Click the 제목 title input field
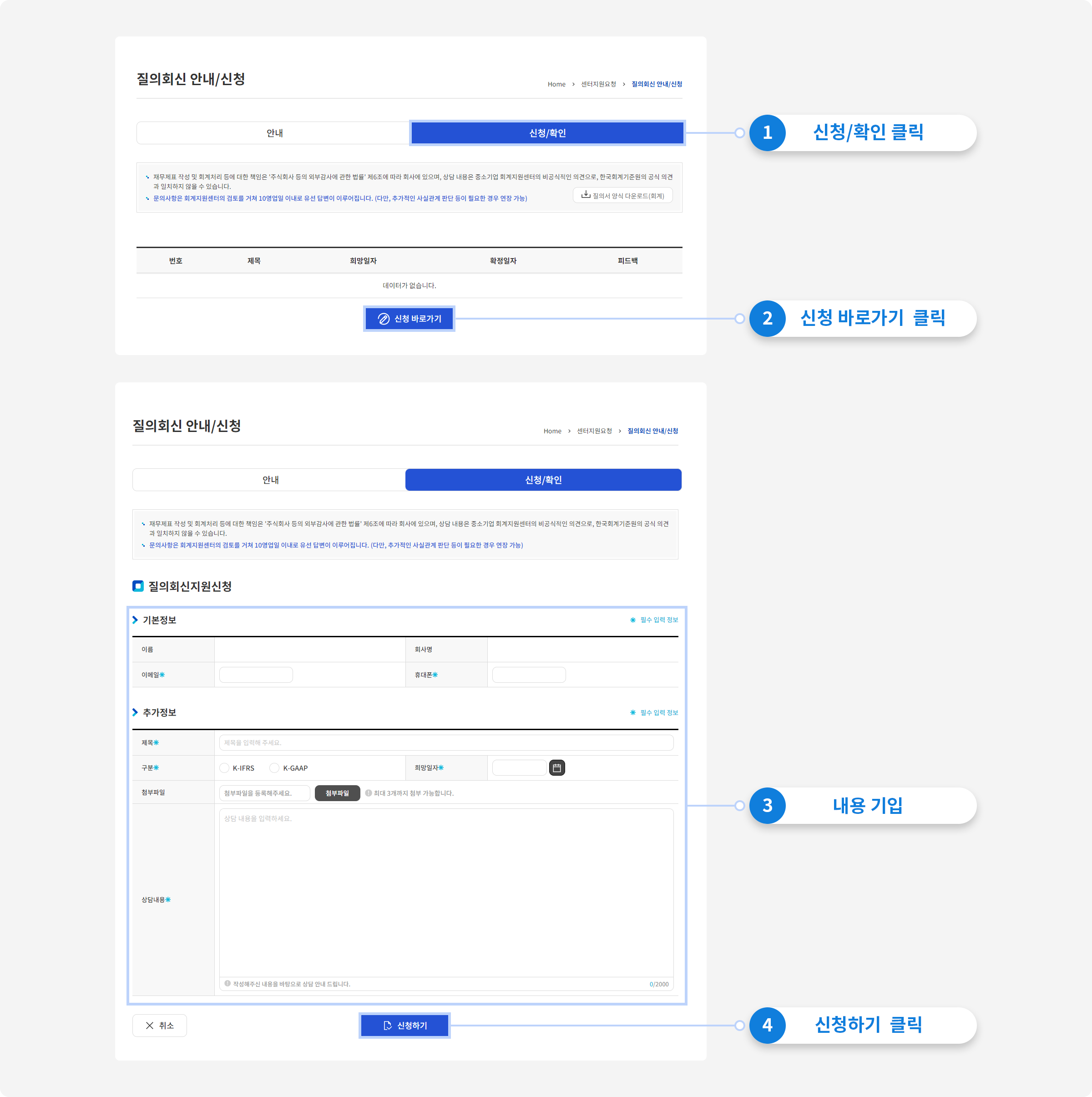This screenshot has height=1097, width=1092. point(446,743)
